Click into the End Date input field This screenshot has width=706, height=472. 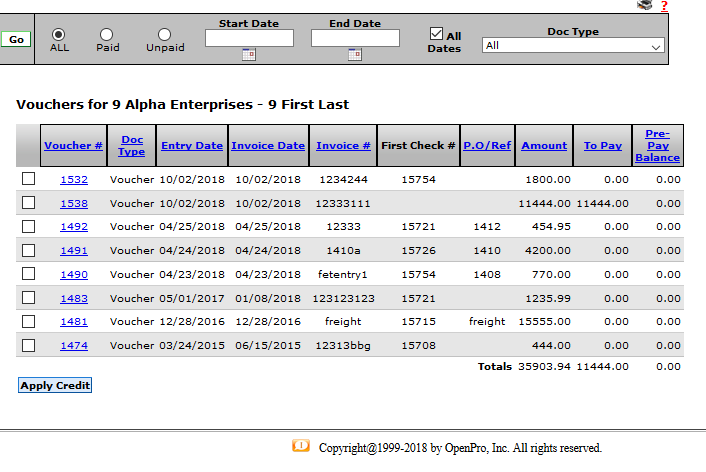point(355,38)
